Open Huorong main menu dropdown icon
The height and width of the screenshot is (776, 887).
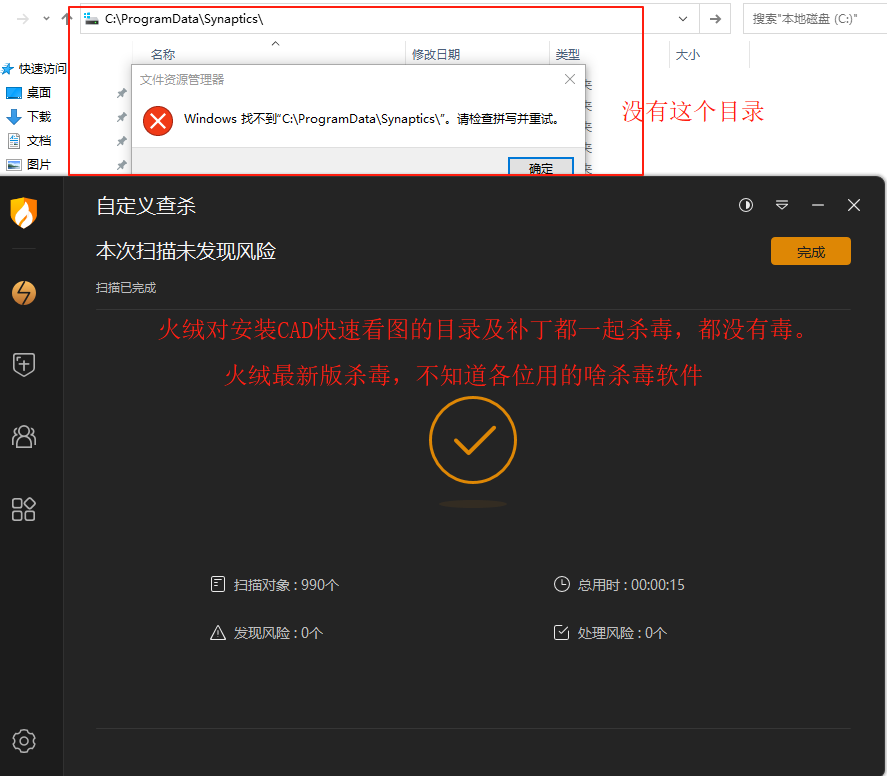[x=782, y=205]
